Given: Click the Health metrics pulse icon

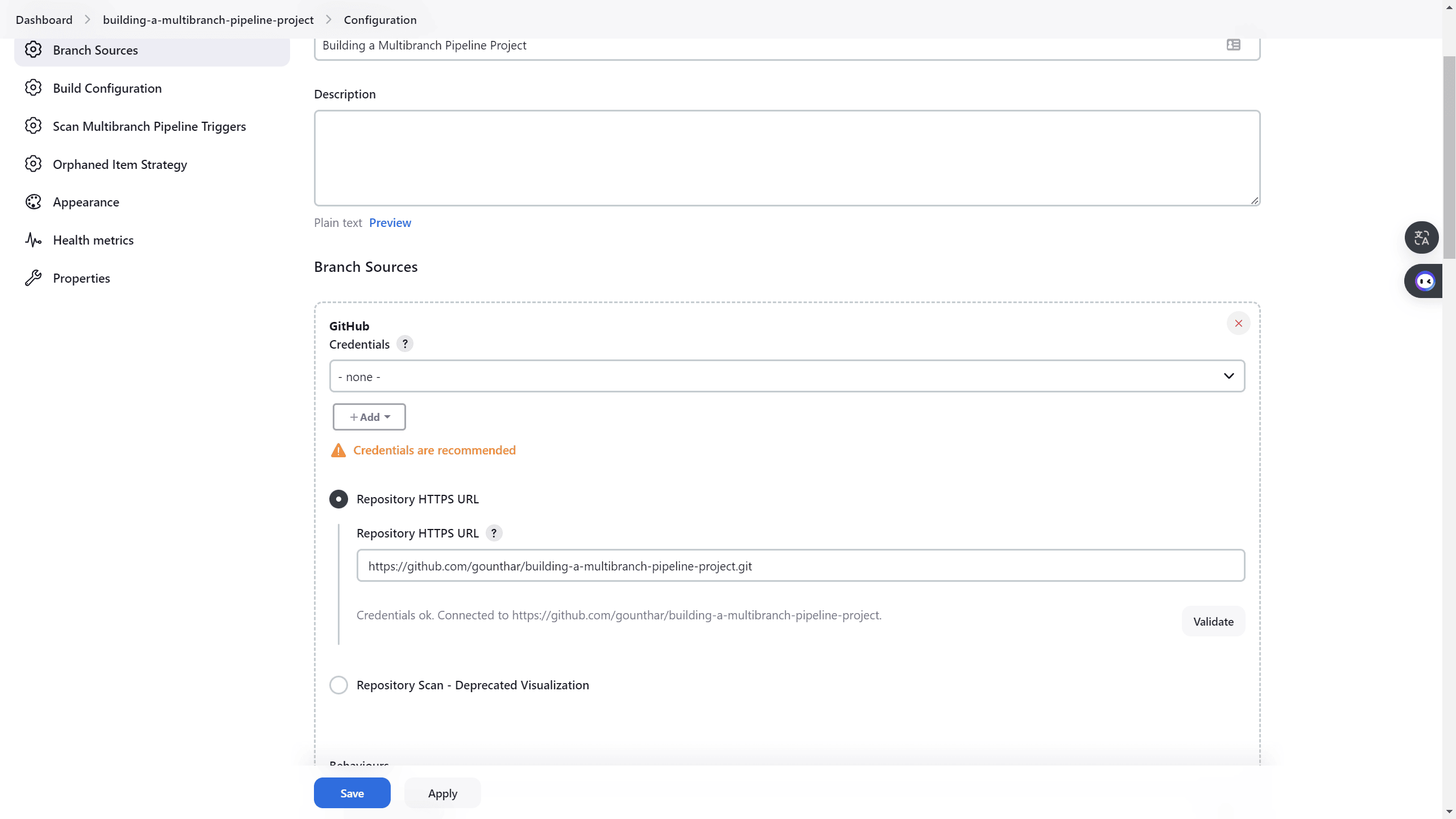Looking at the screenshot, I should [33, 240].
